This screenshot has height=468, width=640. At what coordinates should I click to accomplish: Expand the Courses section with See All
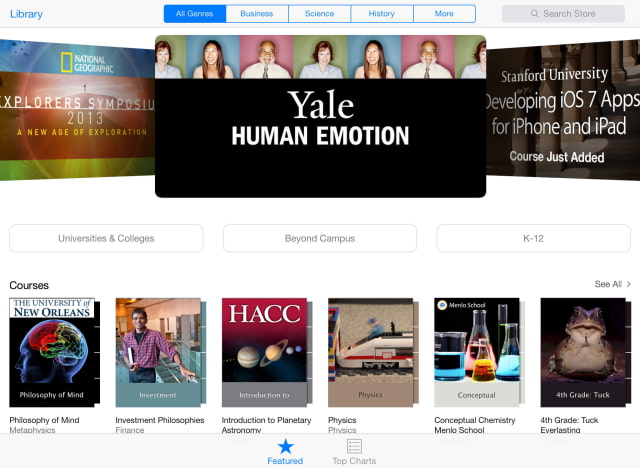click(x=612, y=284)
